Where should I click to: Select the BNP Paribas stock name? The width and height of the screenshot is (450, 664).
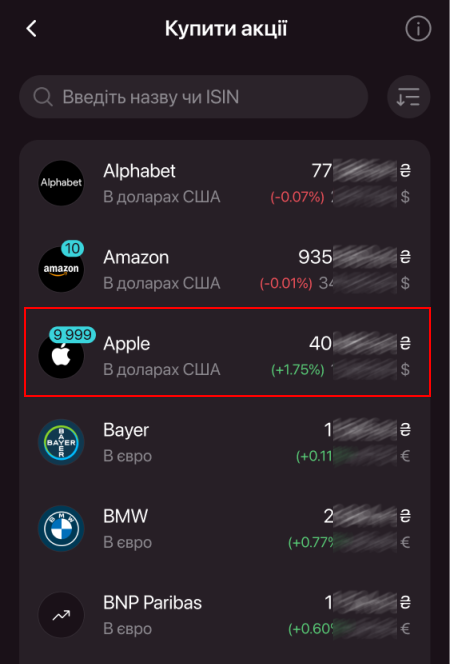tap(152, 603)
